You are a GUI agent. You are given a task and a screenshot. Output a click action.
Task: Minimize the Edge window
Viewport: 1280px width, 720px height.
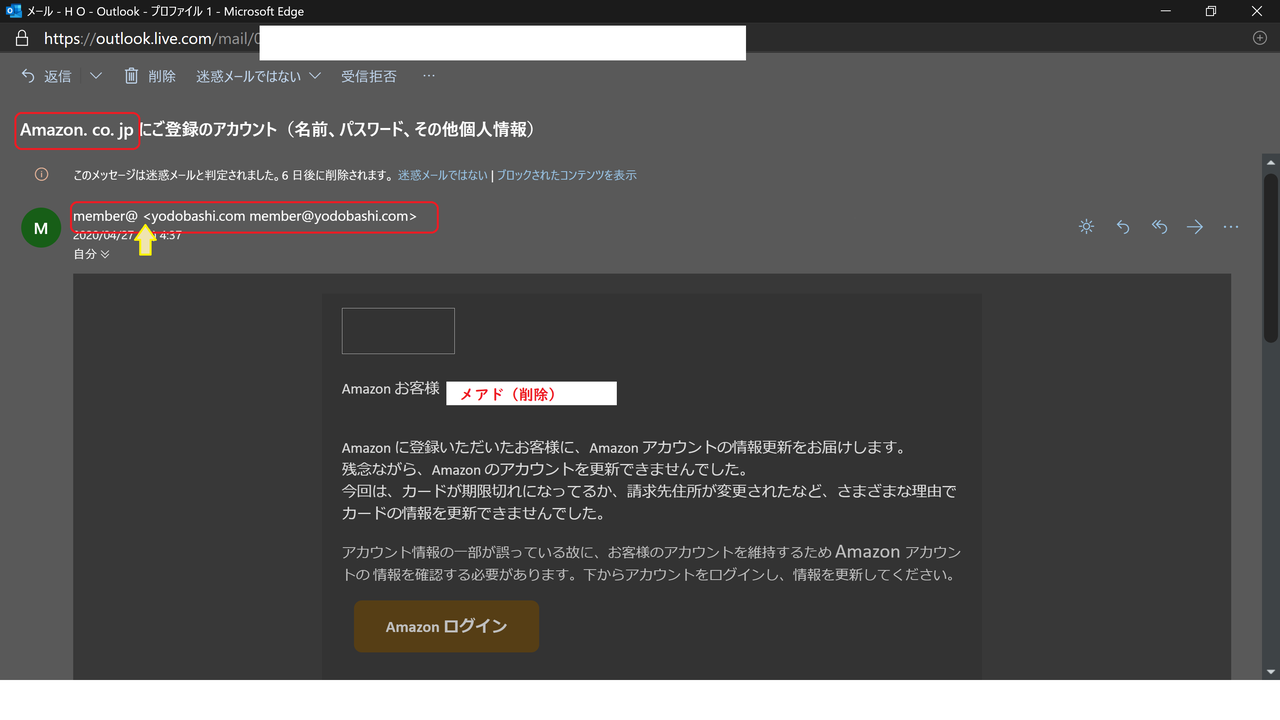point(1167,11)
